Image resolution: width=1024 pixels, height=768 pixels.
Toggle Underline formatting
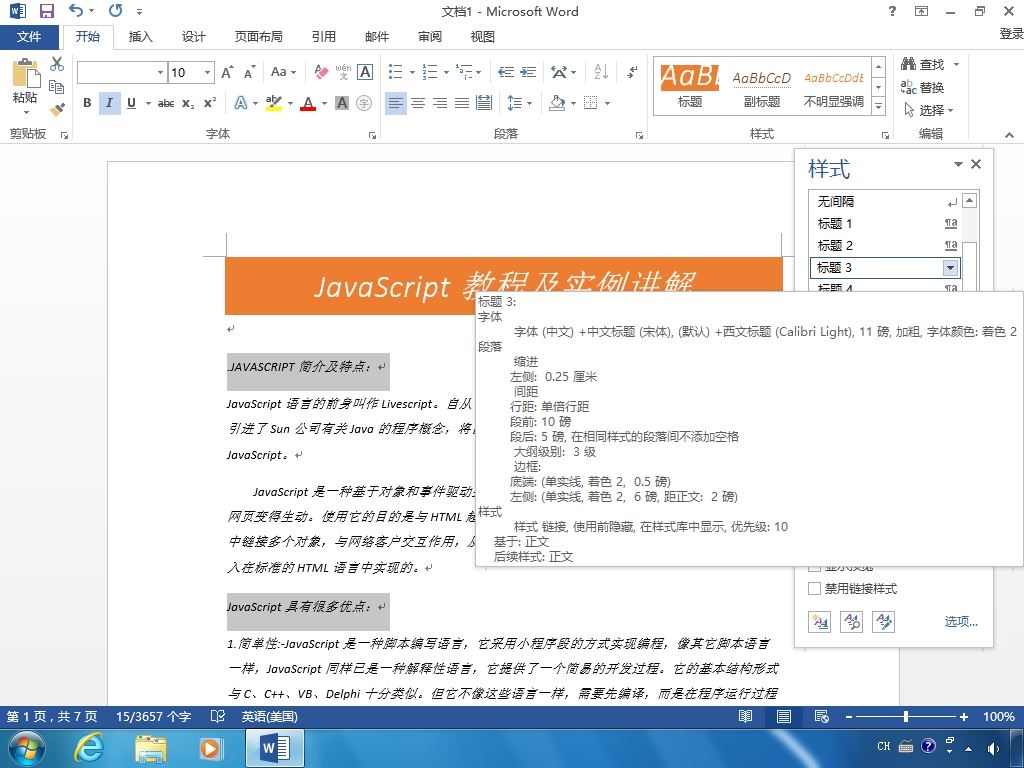point(131,103)
